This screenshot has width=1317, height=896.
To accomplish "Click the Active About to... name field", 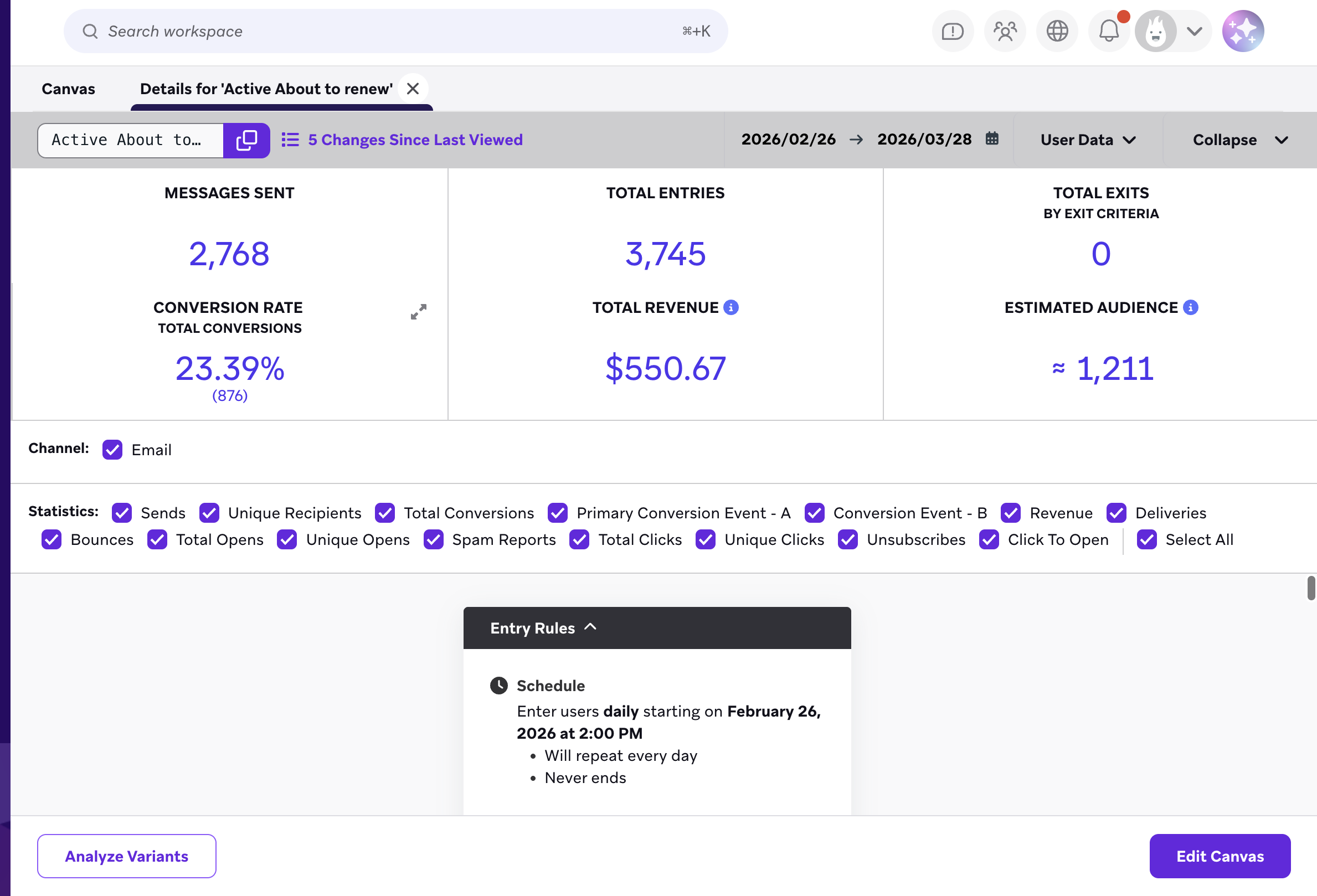I will [131, 140].
